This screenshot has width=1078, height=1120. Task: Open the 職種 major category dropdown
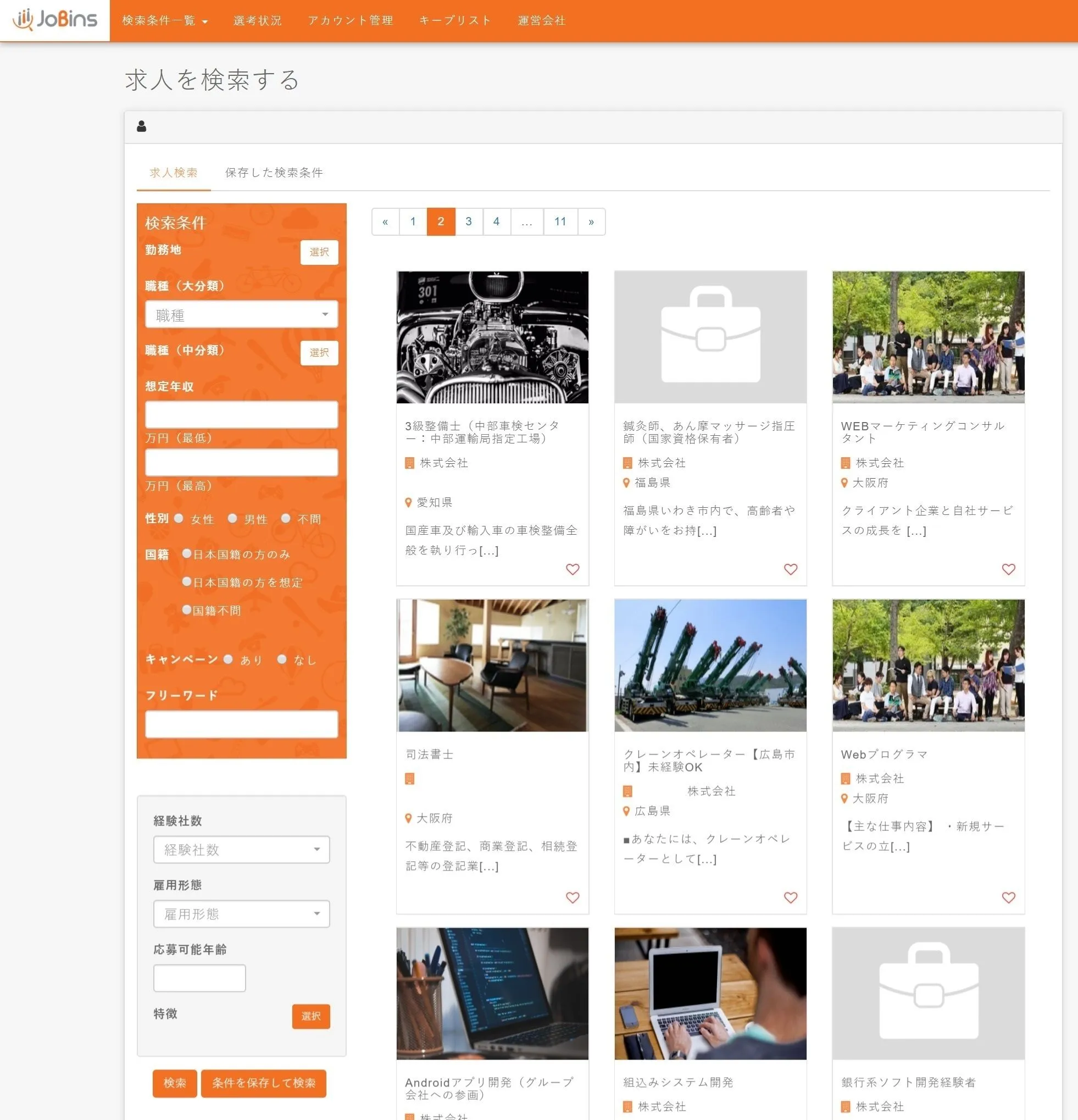click(x=241, y=314)
